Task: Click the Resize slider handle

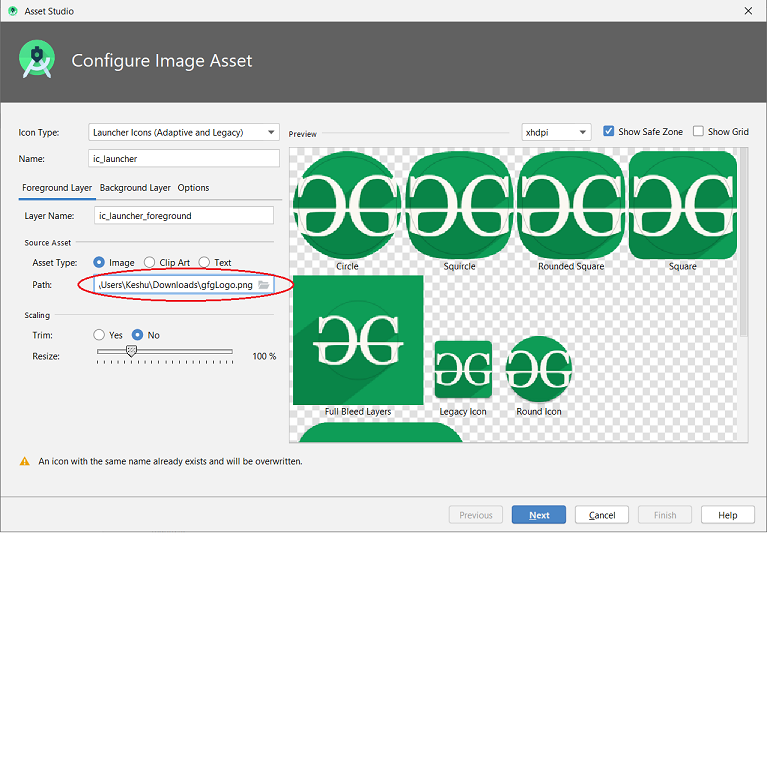Action: (131, 351)
